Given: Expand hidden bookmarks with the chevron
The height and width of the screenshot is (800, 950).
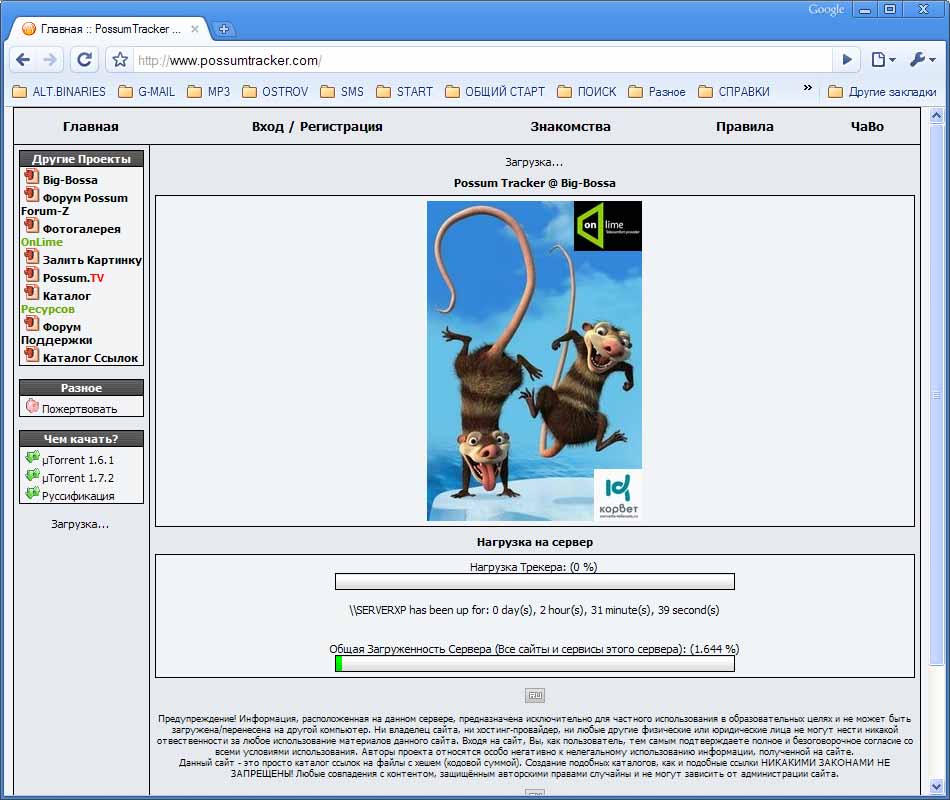Looking at the screenshot, I should coord(808,88).
